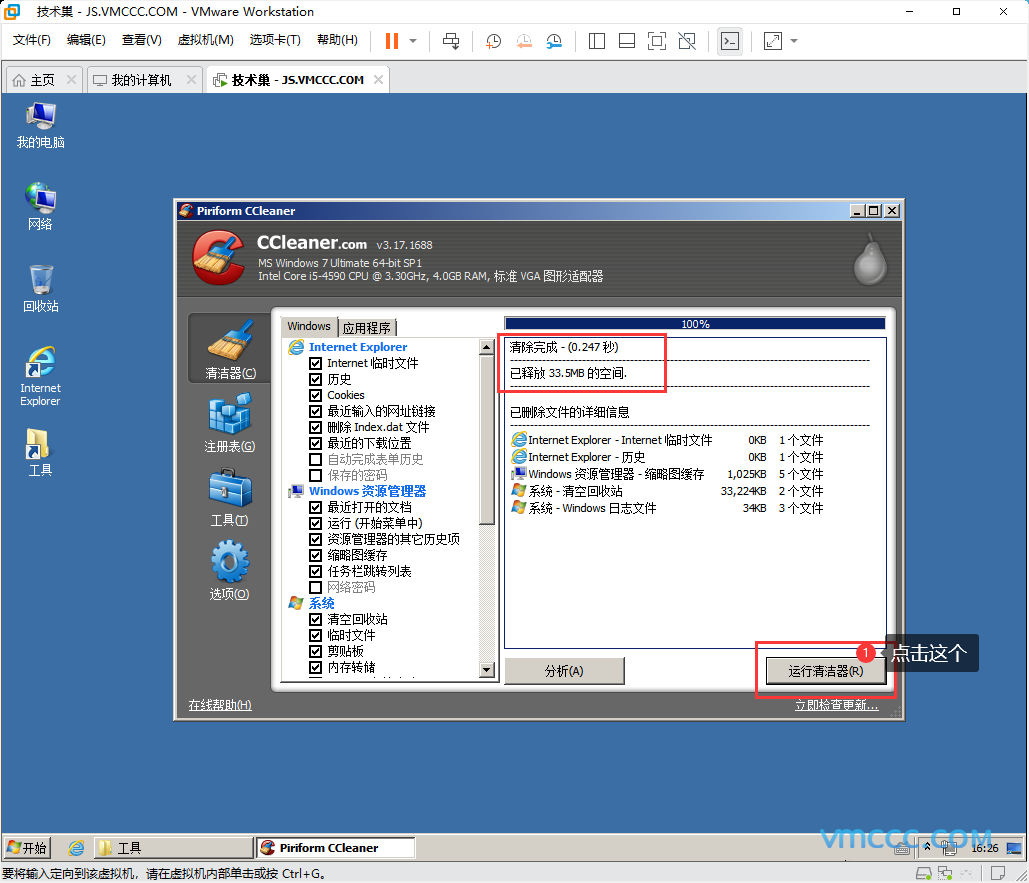Select Windows 资源管理器 - 缩略图缓存 result row
Viewport: 1029px width, 883px height.
click(667, 474)
